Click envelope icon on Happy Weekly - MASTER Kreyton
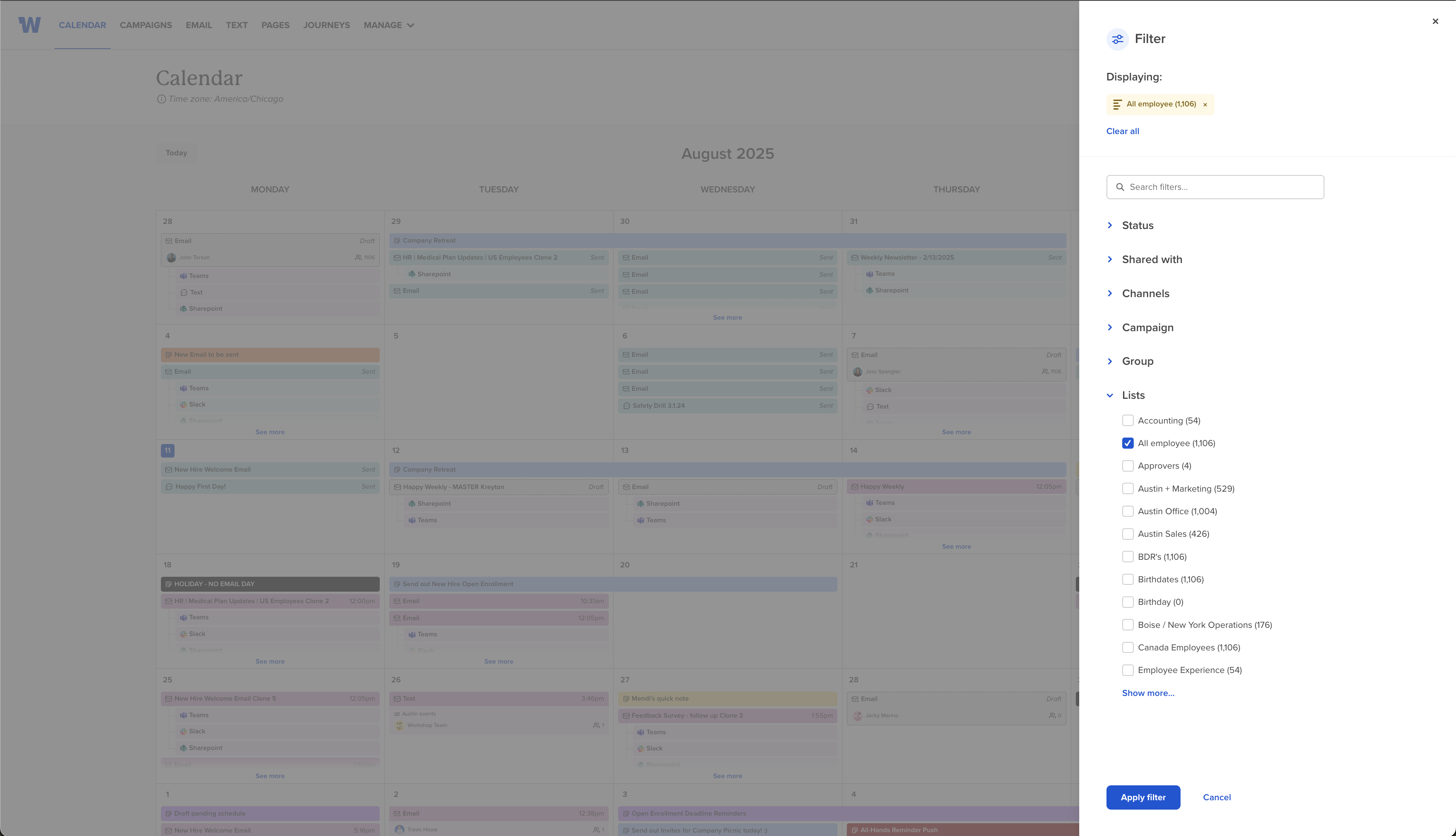The width and height of the screenshot is (1456, 836). pyautogui.click(x=397, y=487)
